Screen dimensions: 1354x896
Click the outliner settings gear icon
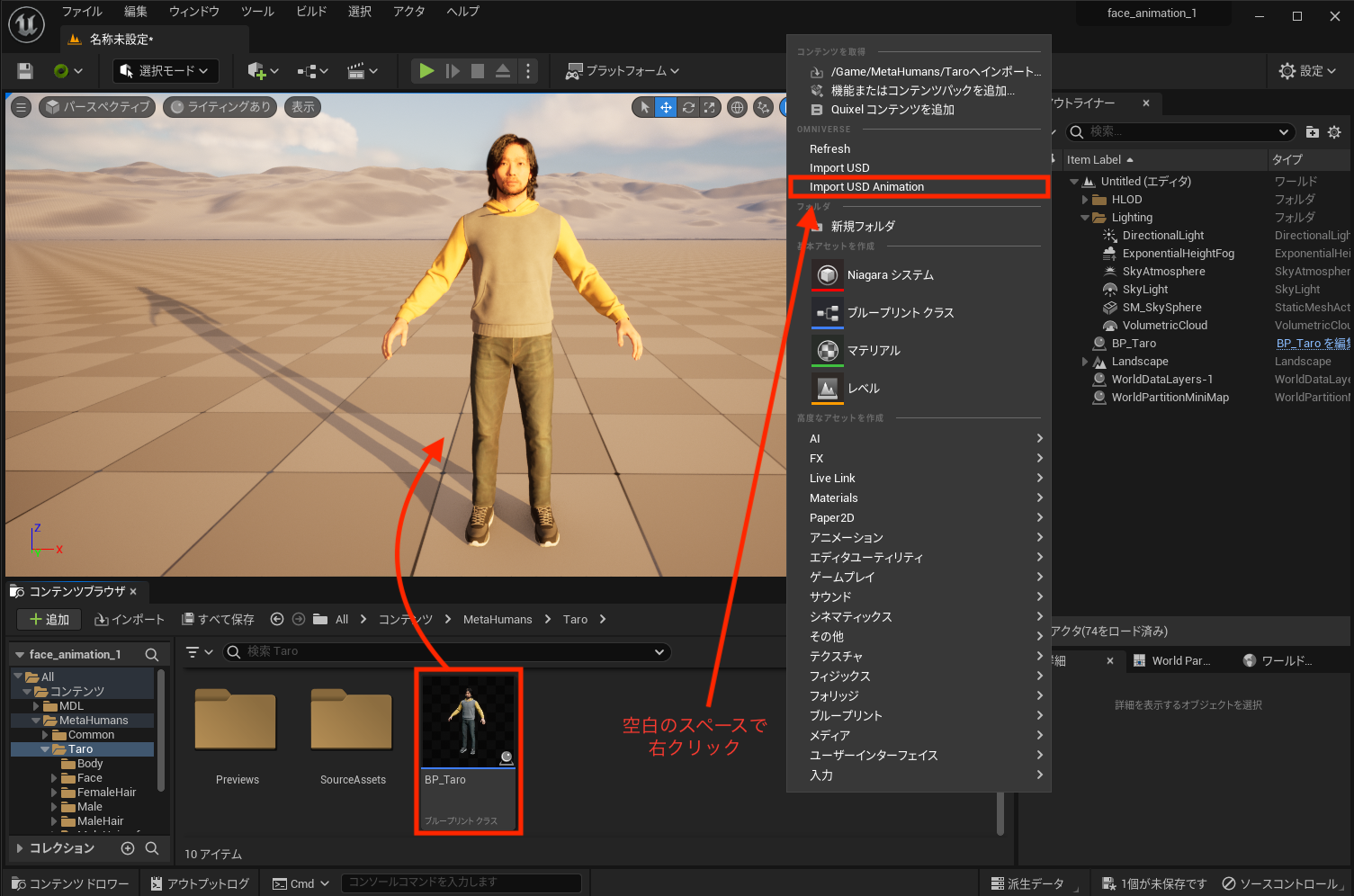[1334, 132]
